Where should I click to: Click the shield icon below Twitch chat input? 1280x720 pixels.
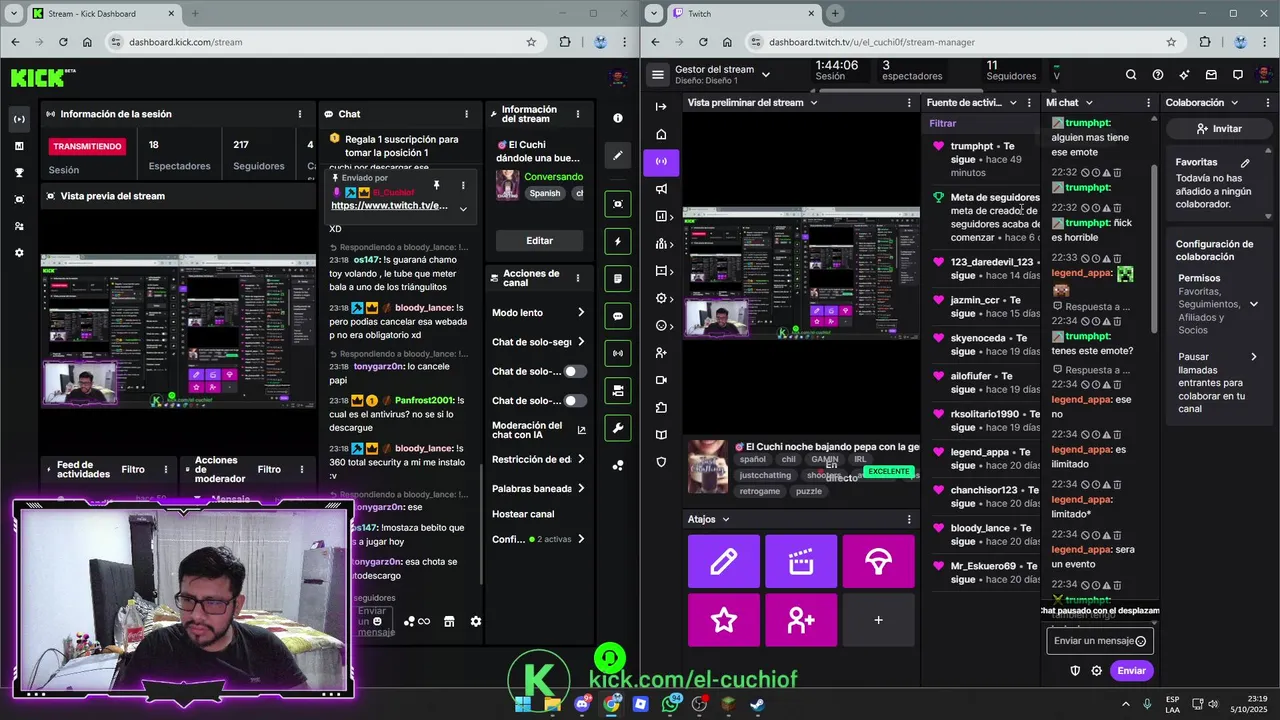pyautogui.click(x=1075, y=671)
